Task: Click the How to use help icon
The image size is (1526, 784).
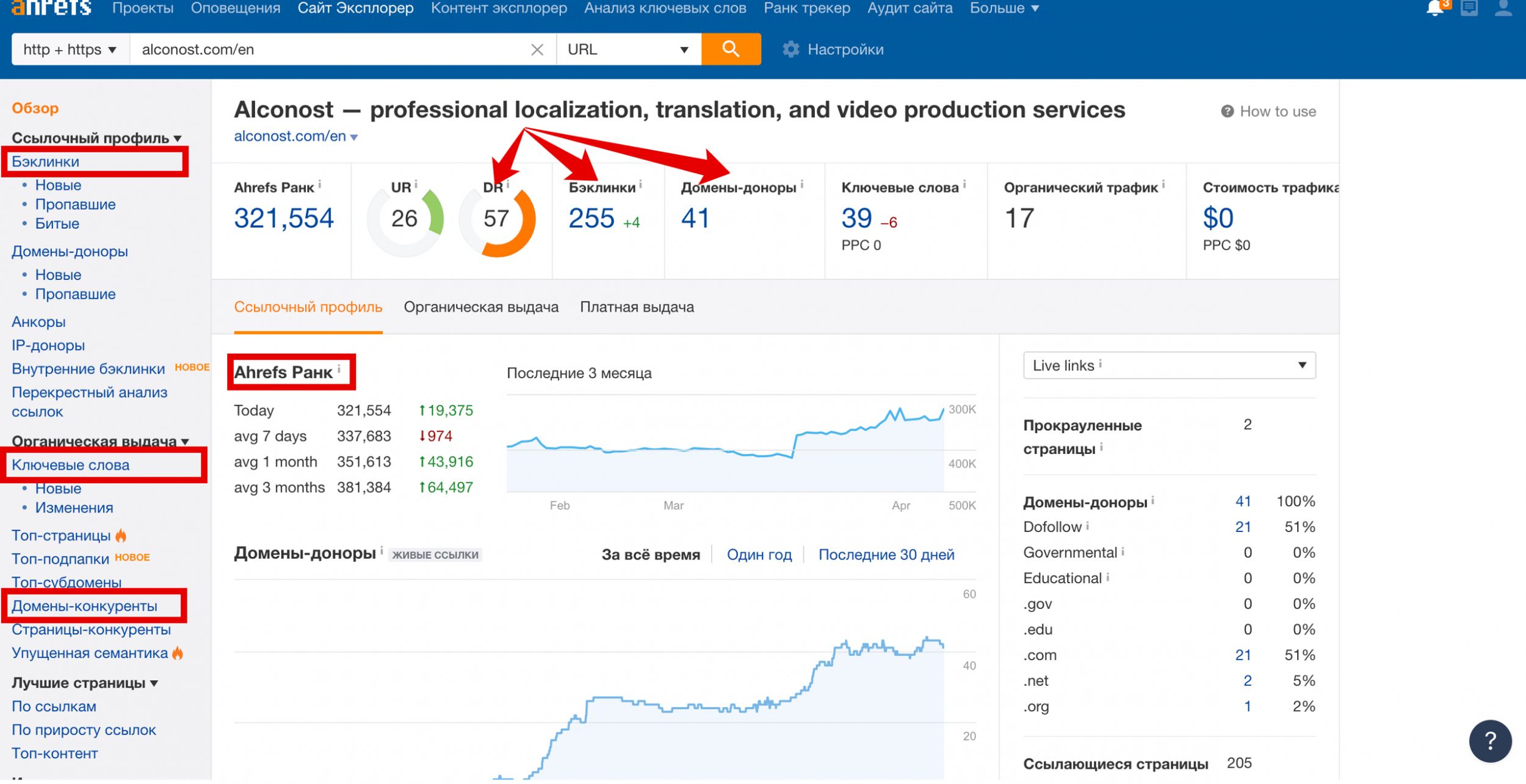Action: pyautogui.click(x=1227, y=111)
